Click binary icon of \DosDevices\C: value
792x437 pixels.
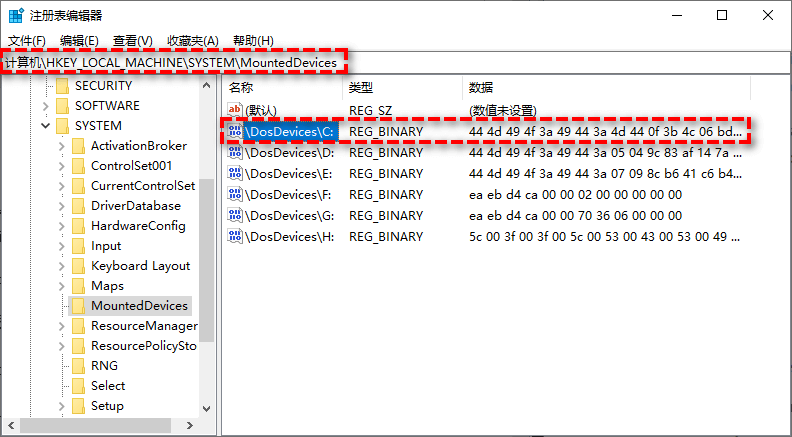[235, 131]
